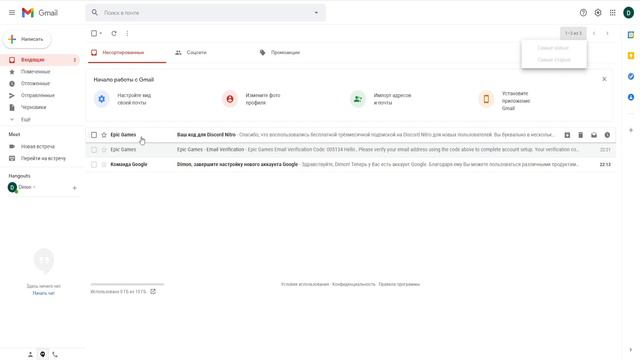Image resolution: width=640 pixels, height=360 pixels.
Task: Open the Dimon Hangouts status dropdown
Action: click(x=34, y=187)
